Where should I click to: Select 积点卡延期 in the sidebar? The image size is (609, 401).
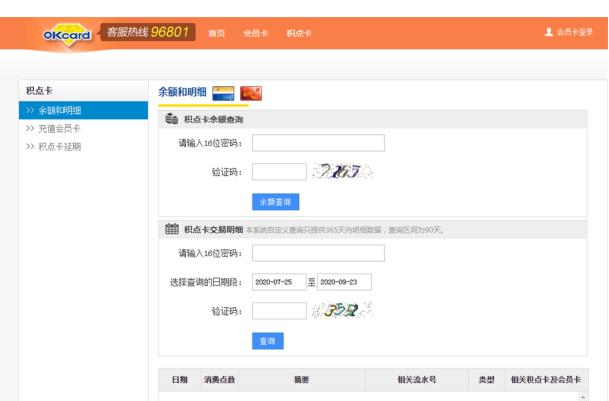tap(60, 146)
